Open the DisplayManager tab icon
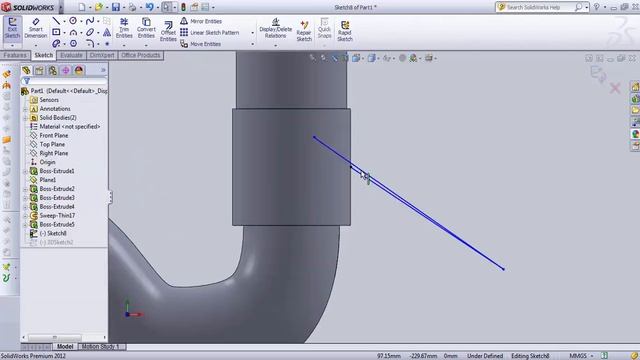Image resolution: width=640 pixels, height=360 pixels. (x=79, y=70)
